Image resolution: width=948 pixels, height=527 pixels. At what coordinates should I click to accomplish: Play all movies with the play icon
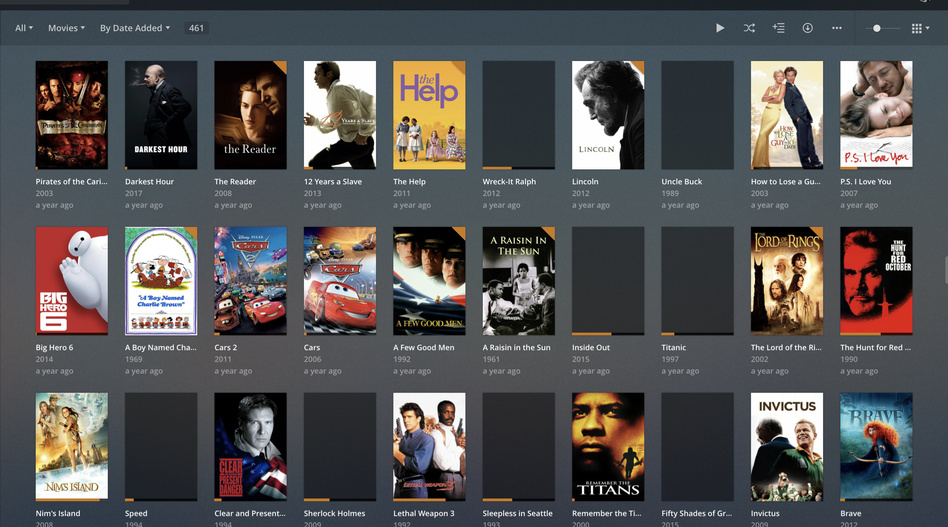click(719, 28)
